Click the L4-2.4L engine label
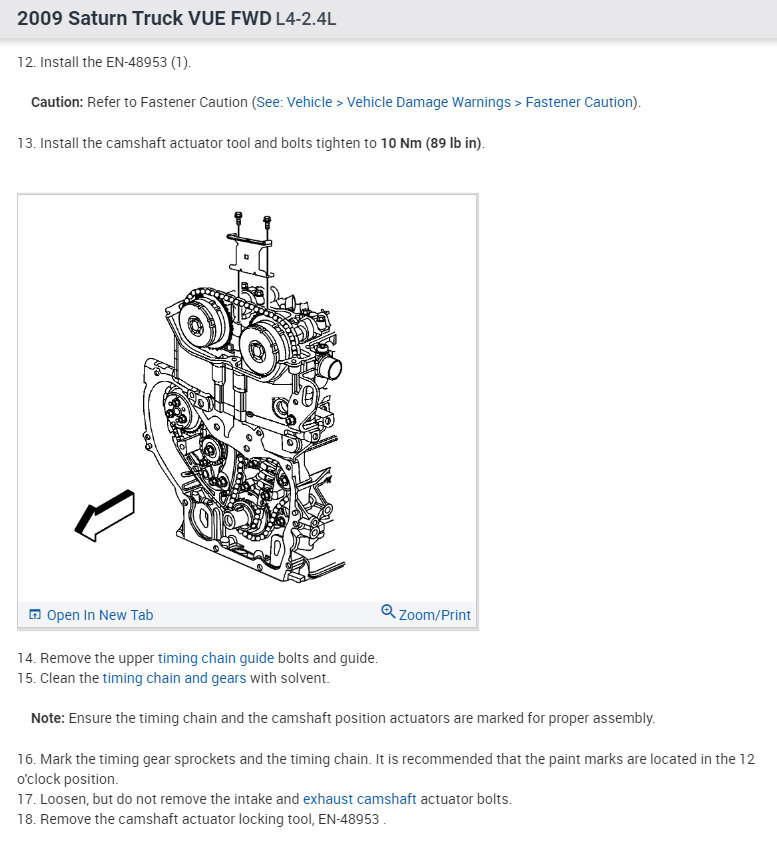 pos(306,19)
